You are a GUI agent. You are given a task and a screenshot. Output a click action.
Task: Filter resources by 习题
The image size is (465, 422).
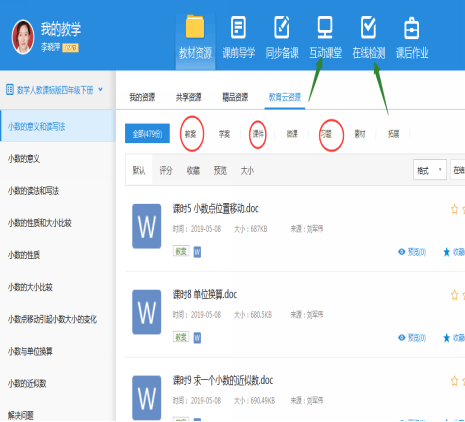(x=326, y=134)
